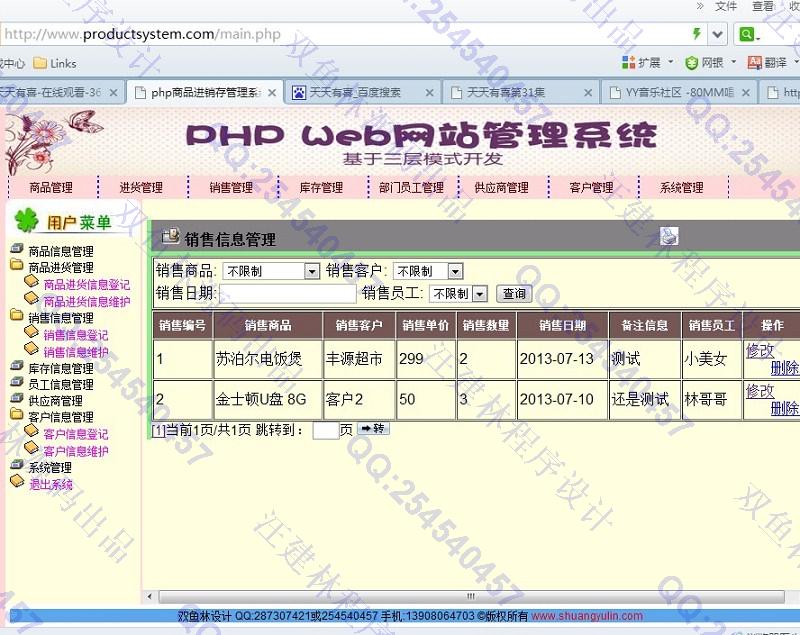
Task: Click the folder icon beside 客户信息管理
Action: pos(17,414)
